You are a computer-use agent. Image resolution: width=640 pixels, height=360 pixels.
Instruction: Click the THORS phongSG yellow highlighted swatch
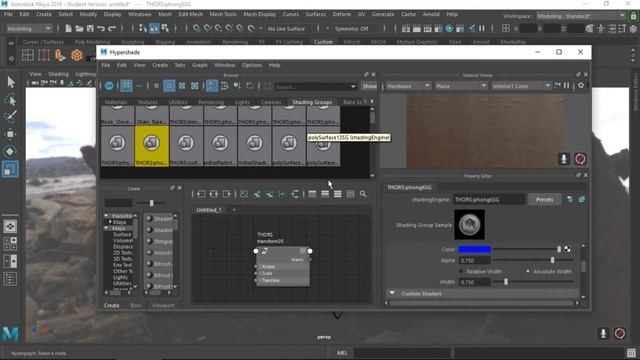[x=151, y=146]
